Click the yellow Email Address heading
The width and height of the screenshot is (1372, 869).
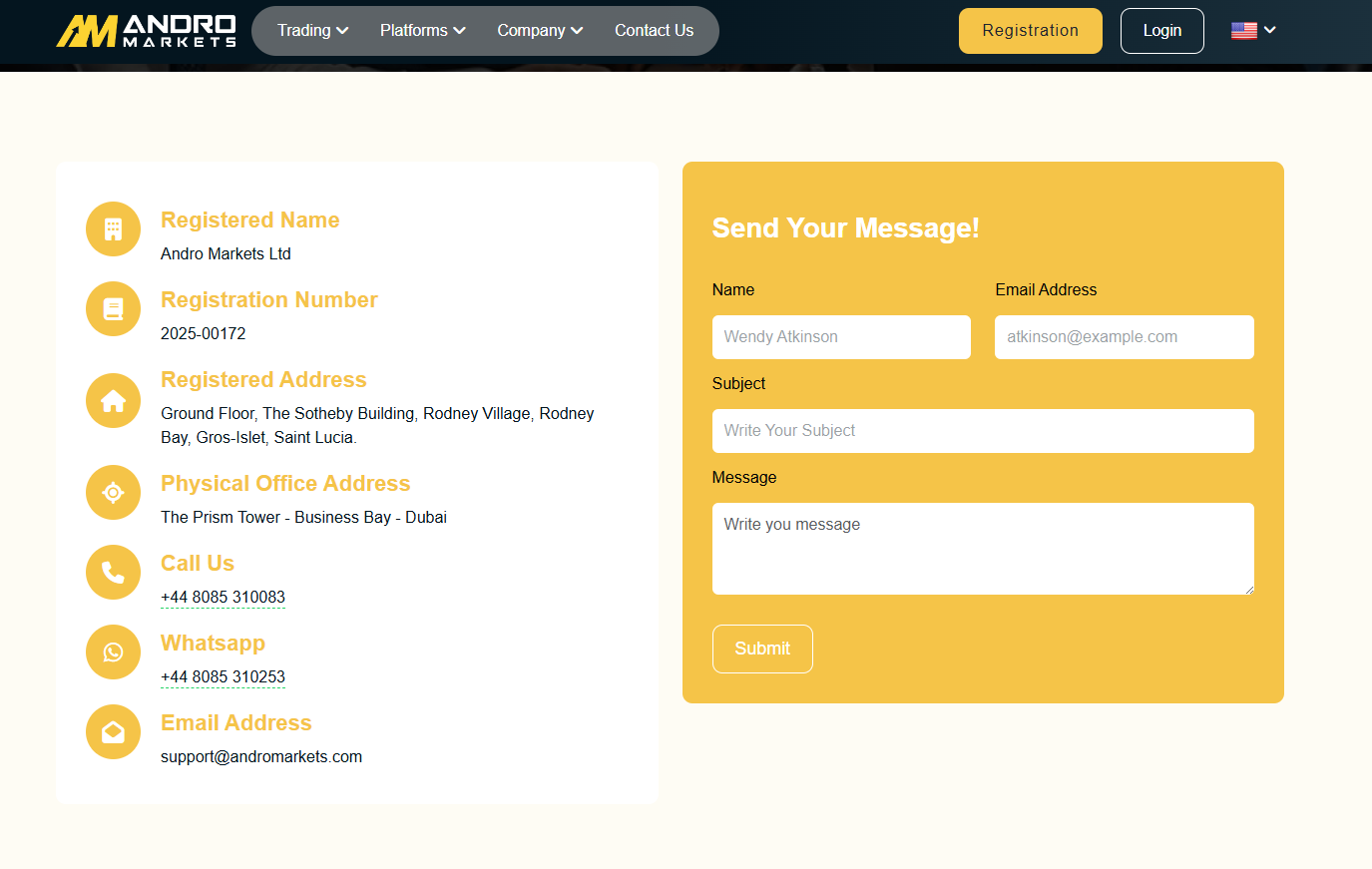[x=236, y=722]
